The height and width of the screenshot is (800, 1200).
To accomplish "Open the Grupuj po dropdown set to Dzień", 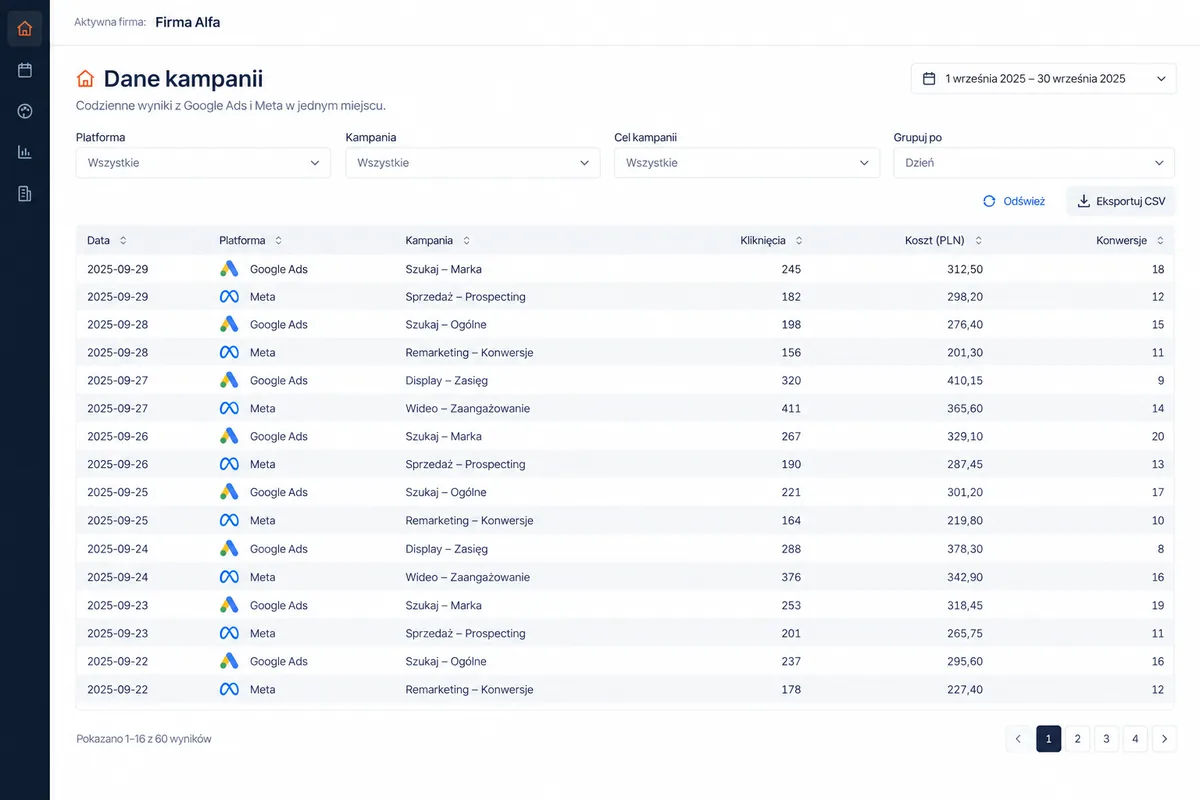I will pyautogui.click(x=1034, y=163).
